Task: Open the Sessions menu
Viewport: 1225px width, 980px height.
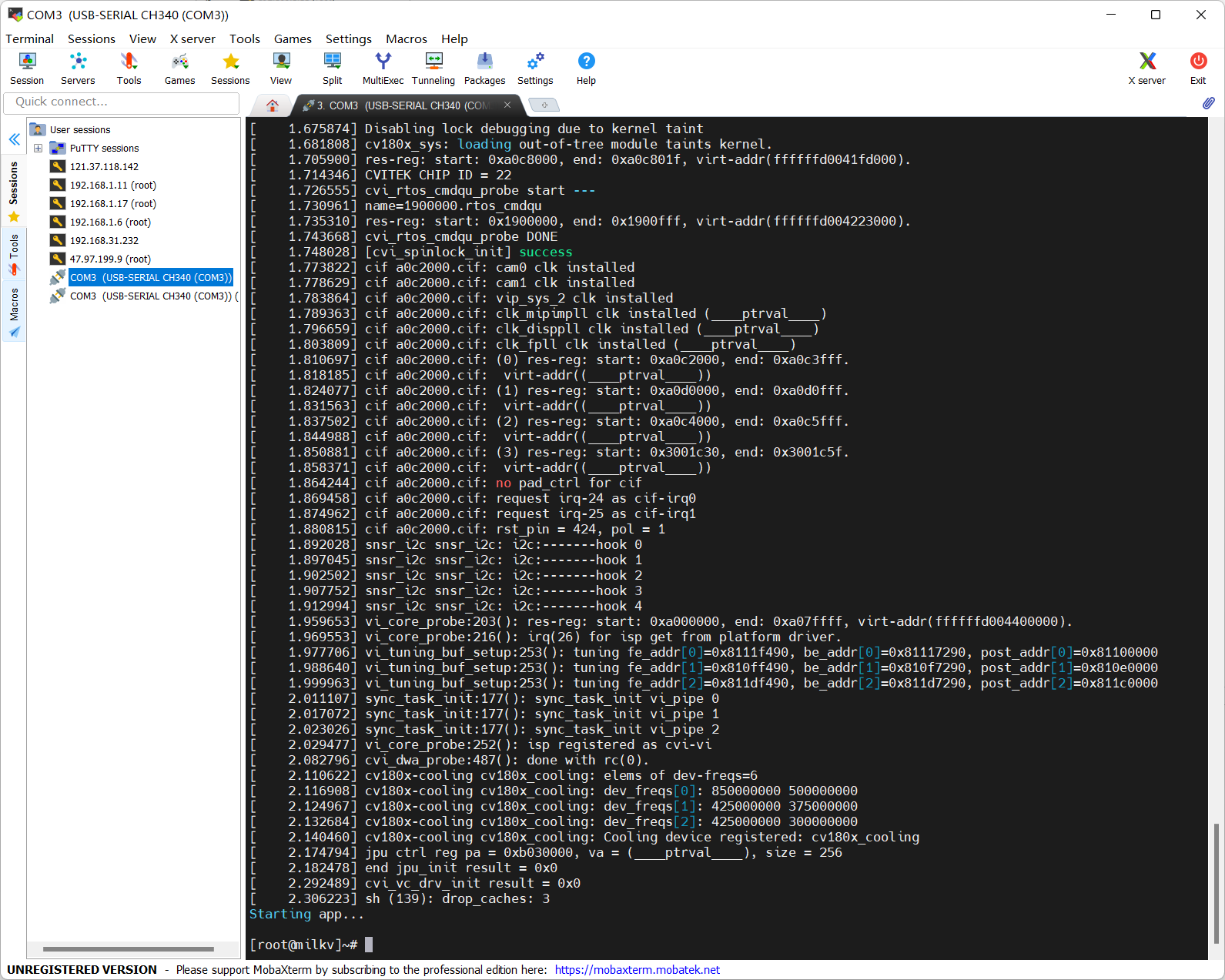Action: pos(91,38)
